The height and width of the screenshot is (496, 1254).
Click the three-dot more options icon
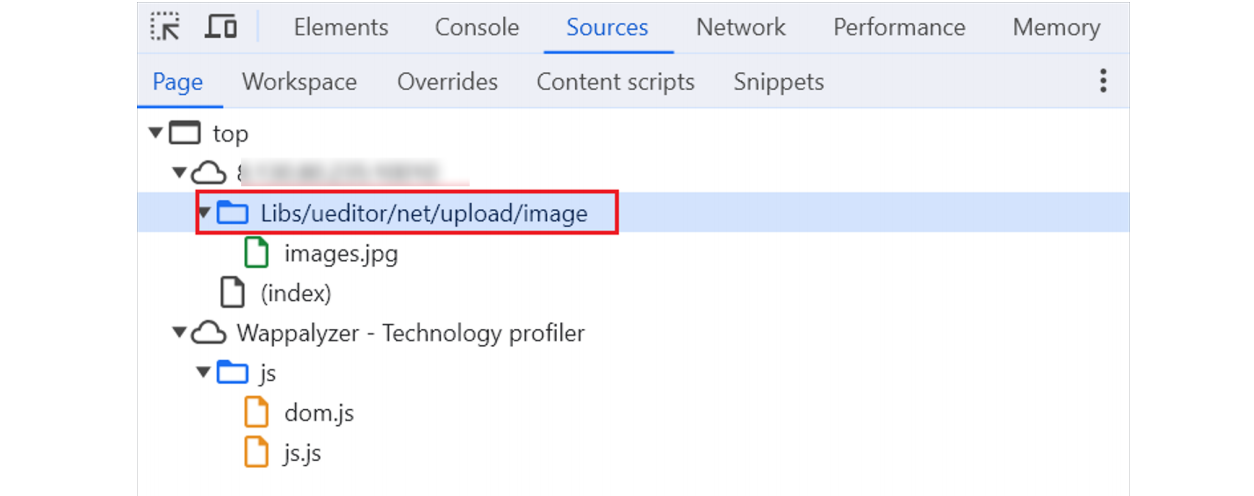[1103, 81]
